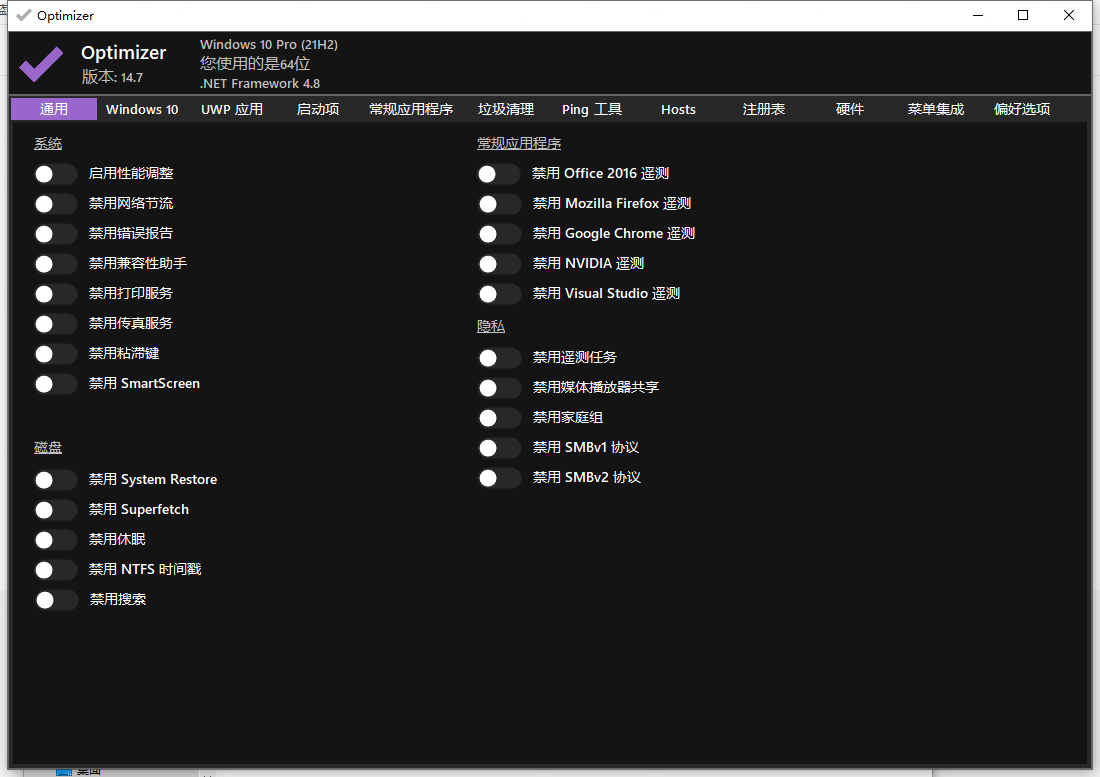This screenshot has height=777, width=1100.
Task: Toggle 禁用 Google Chrome 遥测 switch
Action: click(499, 234)
